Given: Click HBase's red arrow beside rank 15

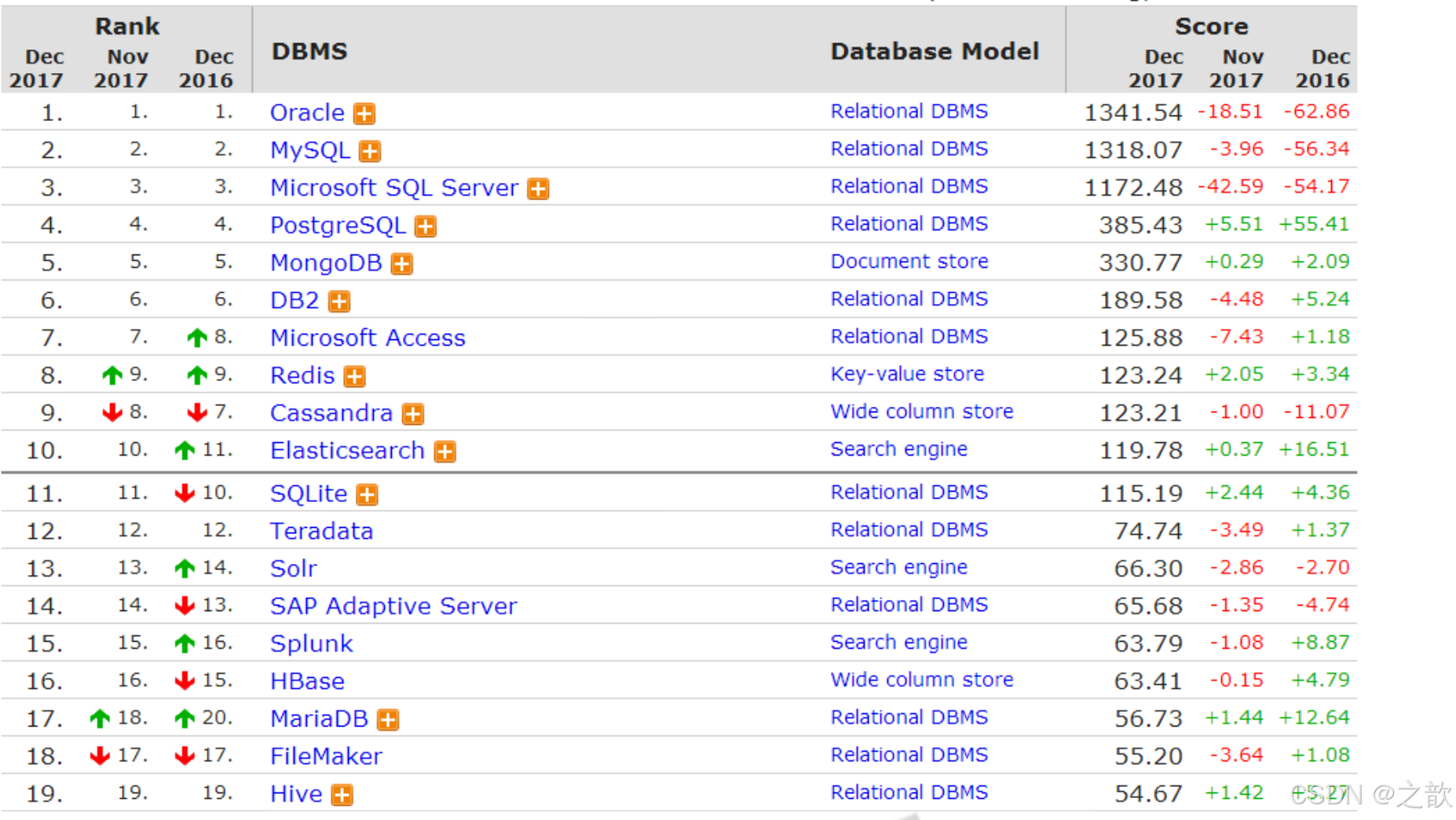Looking at the screenshot, I should [185, 681].
